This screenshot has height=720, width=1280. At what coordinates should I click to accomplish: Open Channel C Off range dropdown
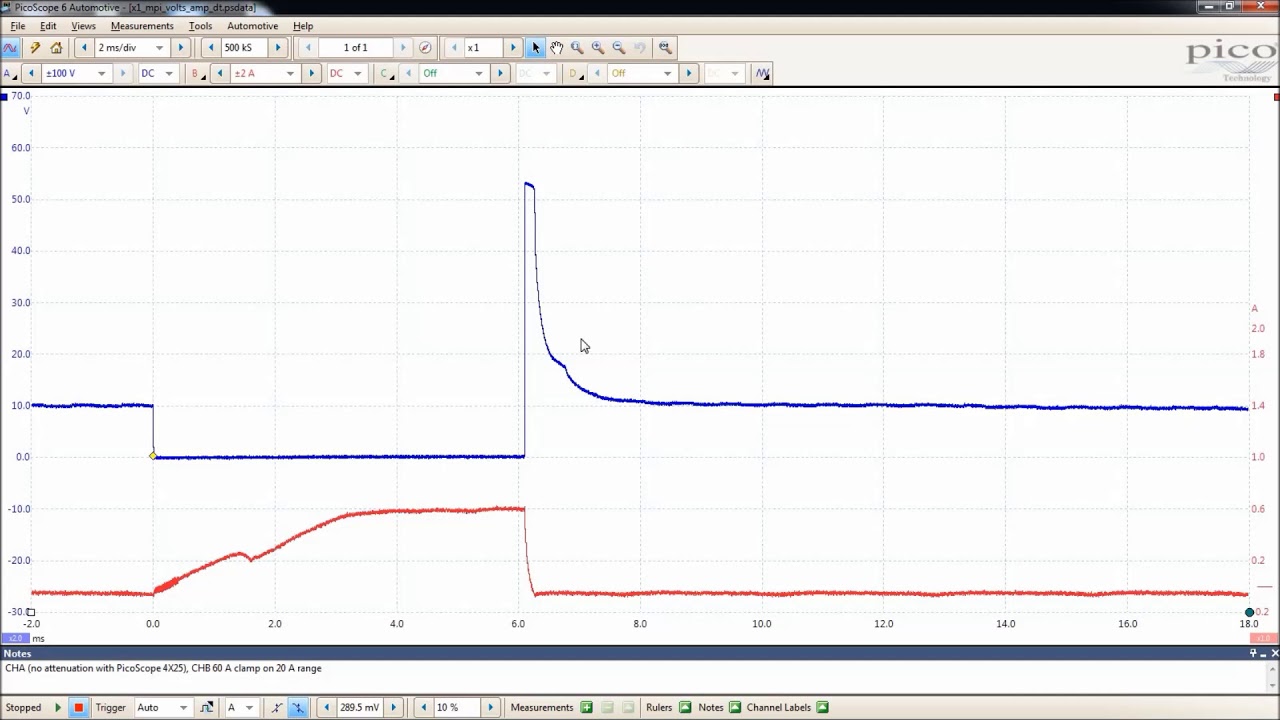coord(478,73)
